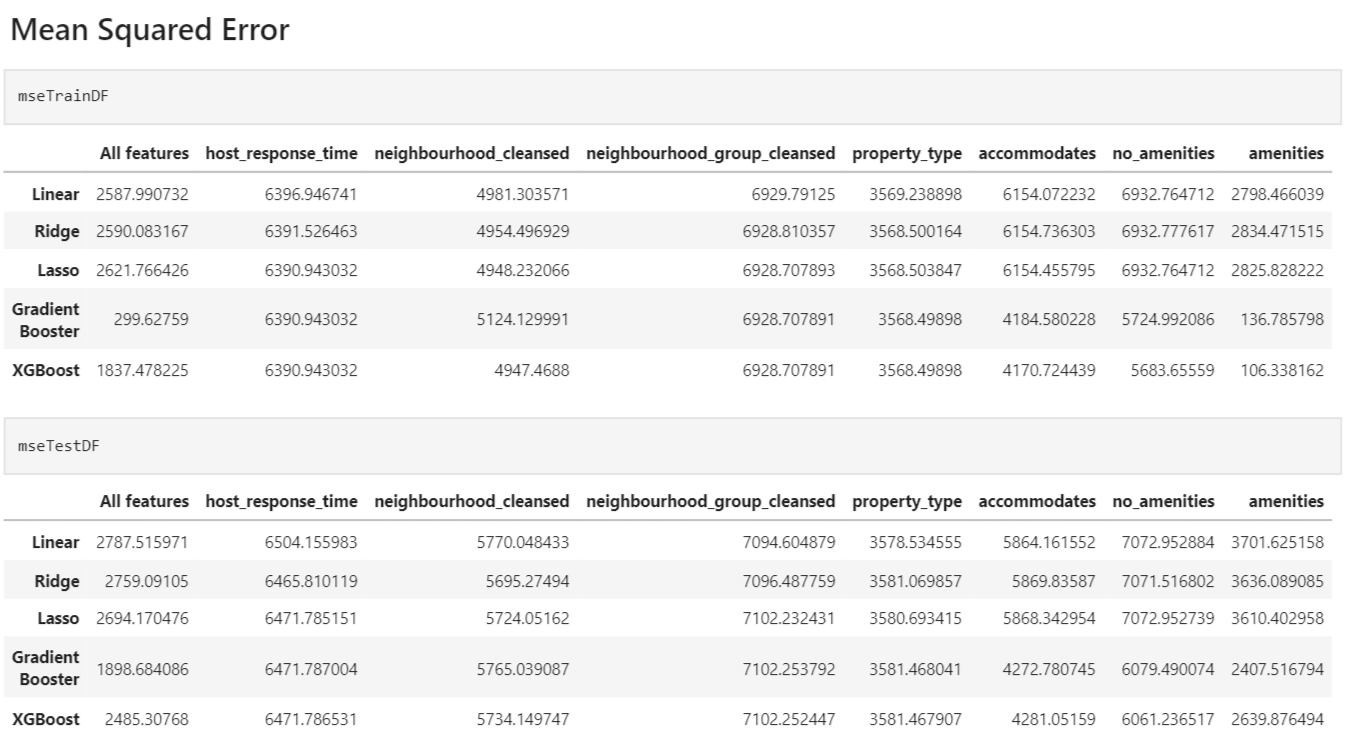This screenshot has width=1350, height=745.
Task: Select train table value 4184.580228
Action: (x=1049, y=320)
